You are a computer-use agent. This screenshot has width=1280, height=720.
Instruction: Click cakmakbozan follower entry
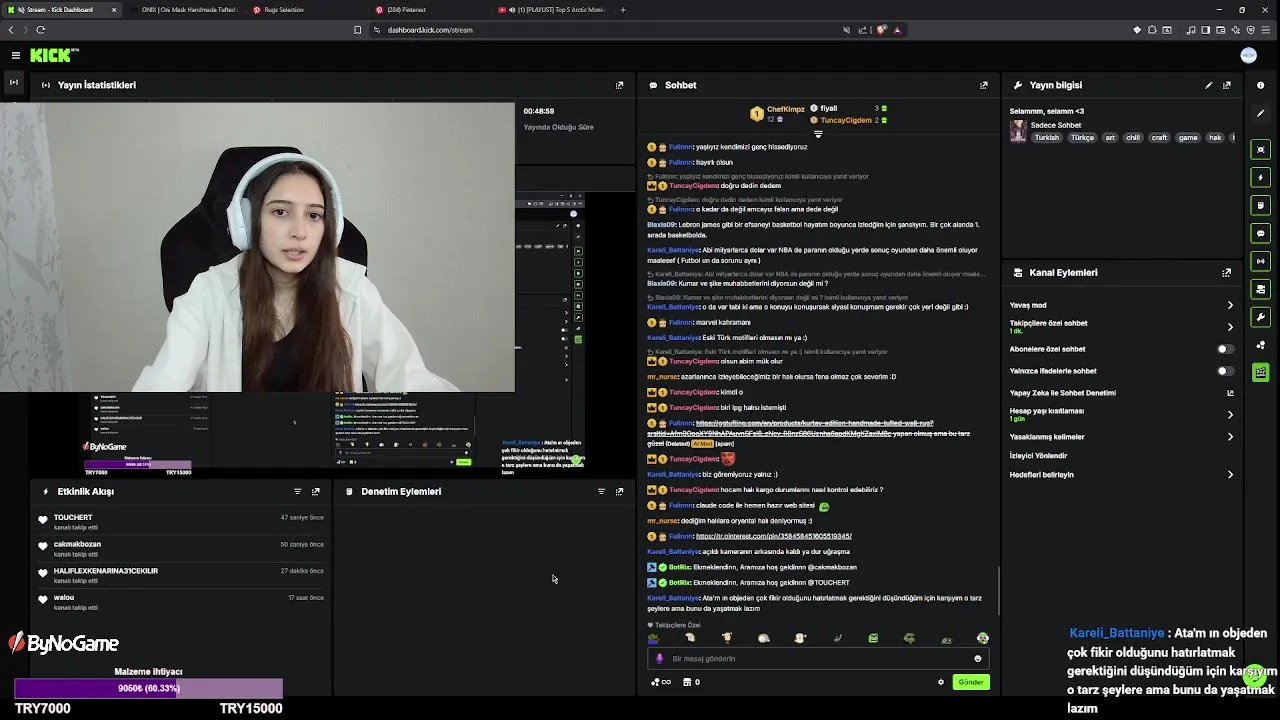183,548
